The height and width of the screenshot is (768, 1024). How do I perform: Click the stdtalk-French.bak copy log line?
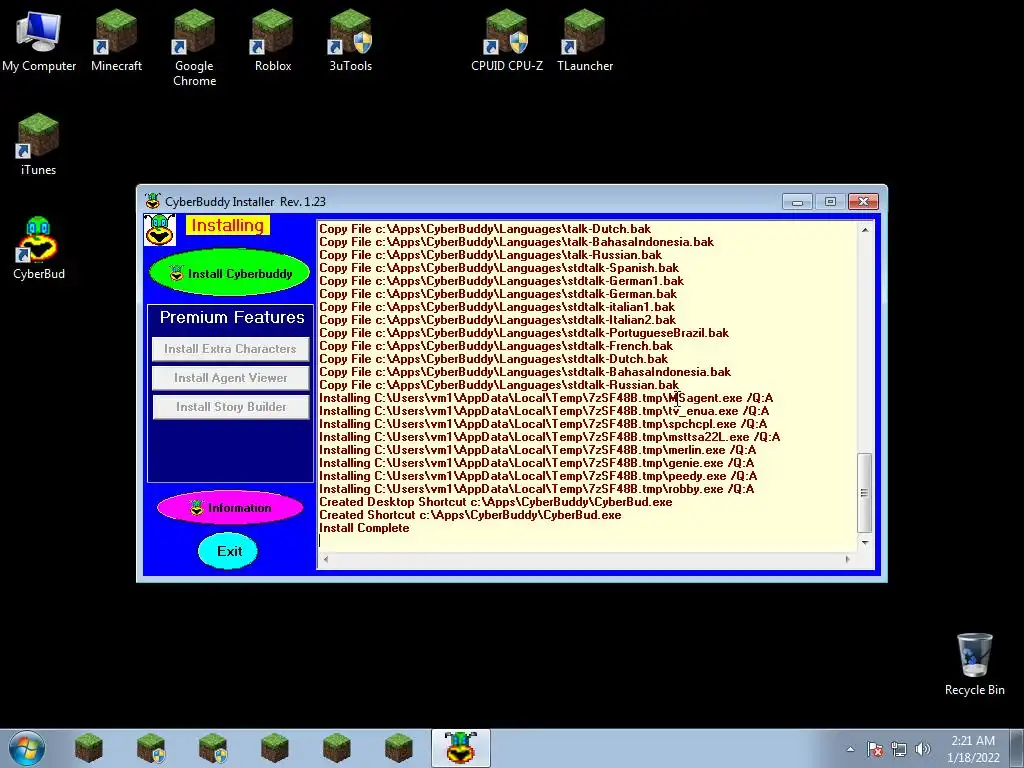point(495,346)
